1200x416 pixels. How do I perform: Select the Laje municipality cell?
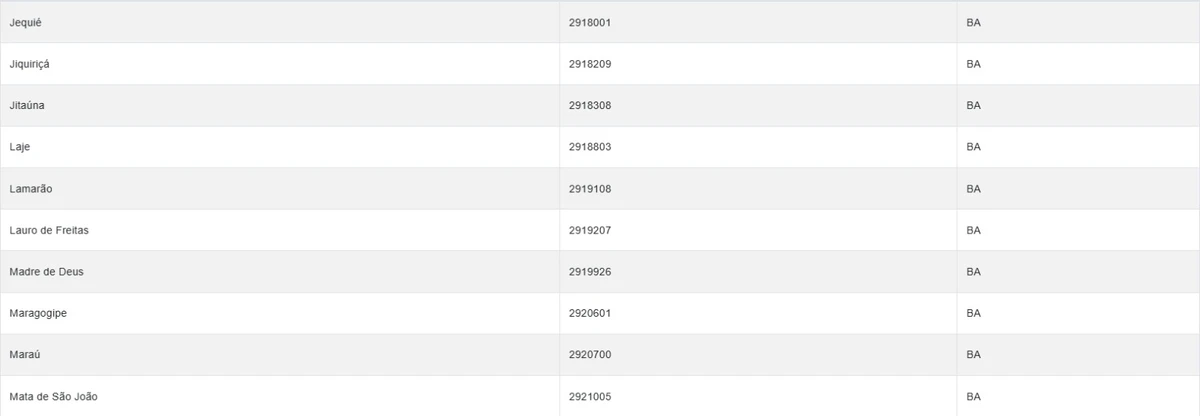click(20, 147)
